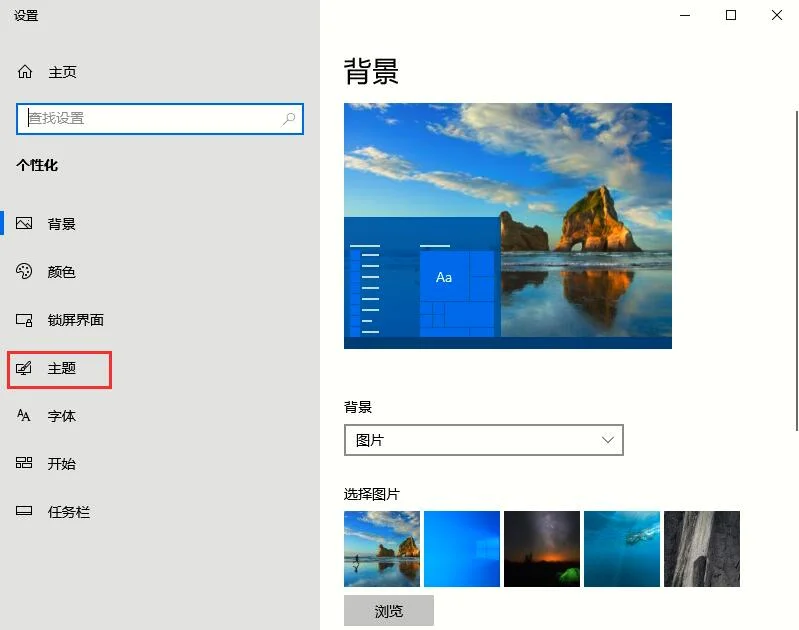Choose the blue Windows logo wallpaper thumbnail
This screenshot has width=799, height=630.
[x=462, y=549]
